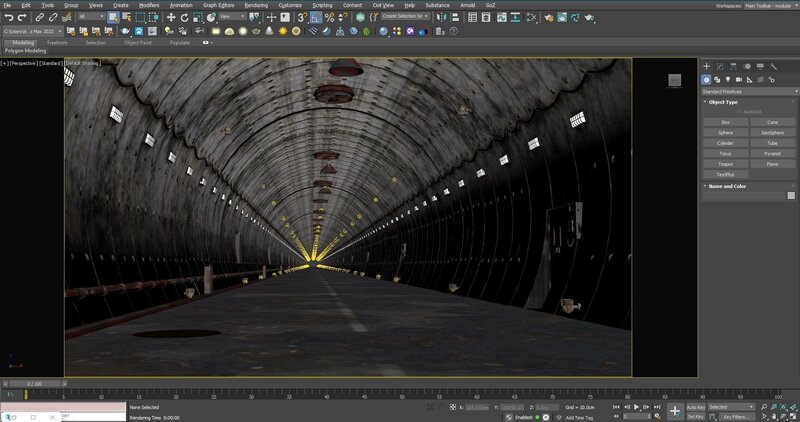Click the Link selection chain icon
Viewport: 800px width, 422px height.
[x=40, y=17]
